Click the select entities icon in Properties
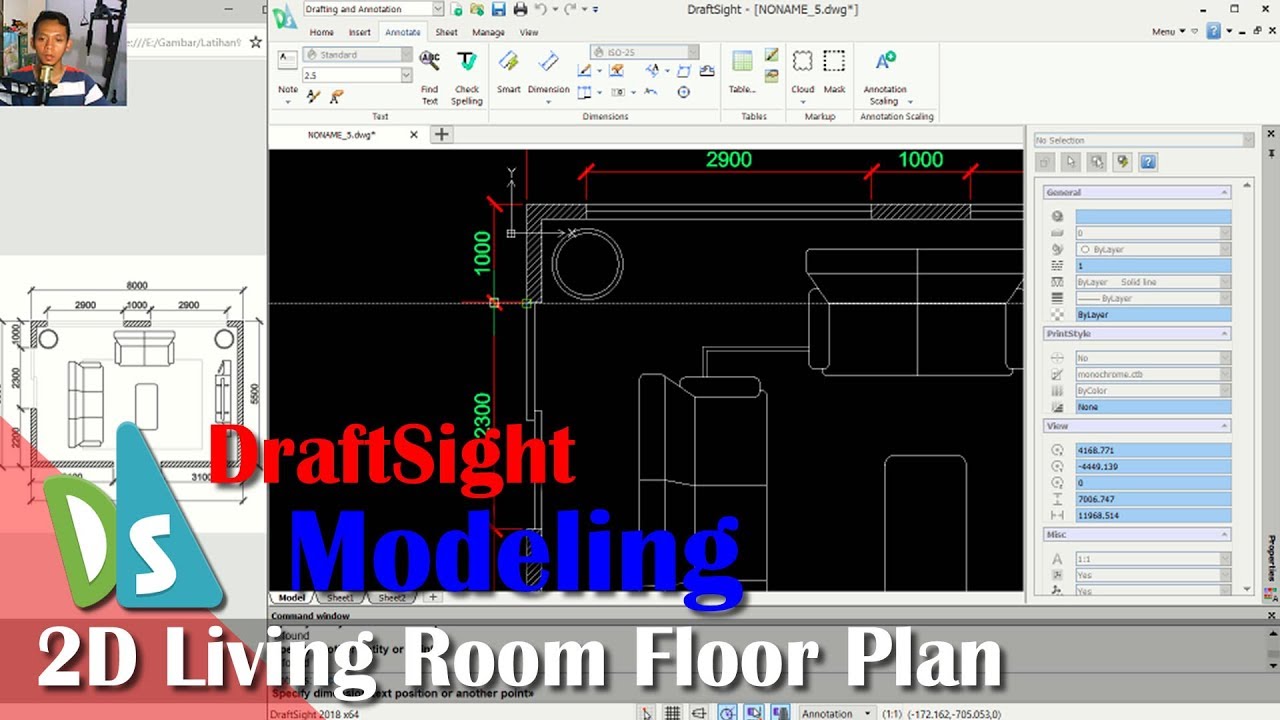Viewport: 1280px width, 720px height. tap(1071, 162)
